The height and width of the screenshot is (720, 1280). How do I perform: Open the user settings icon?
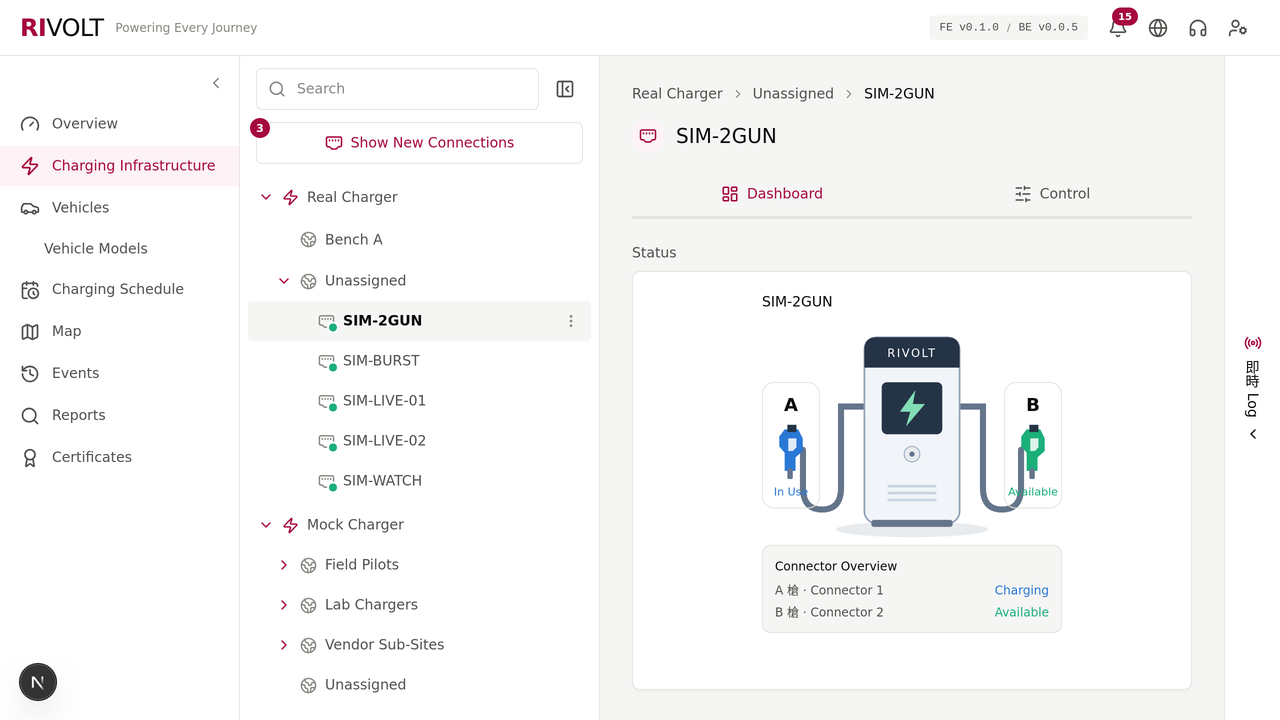[x=1238, y=28]
